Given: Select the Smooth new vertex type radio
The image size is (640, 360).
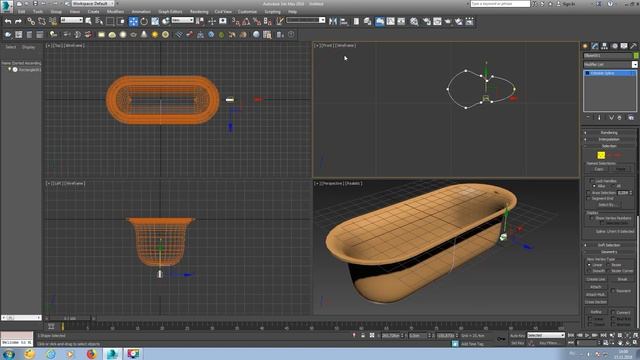Looking at the screenshot, I should pos(589,271).
